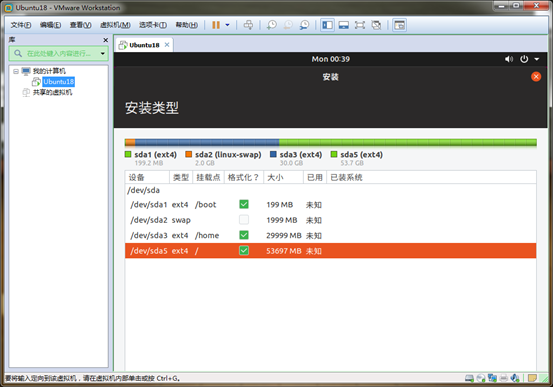Open the 虚拟机(M) menu

point(115,25)
